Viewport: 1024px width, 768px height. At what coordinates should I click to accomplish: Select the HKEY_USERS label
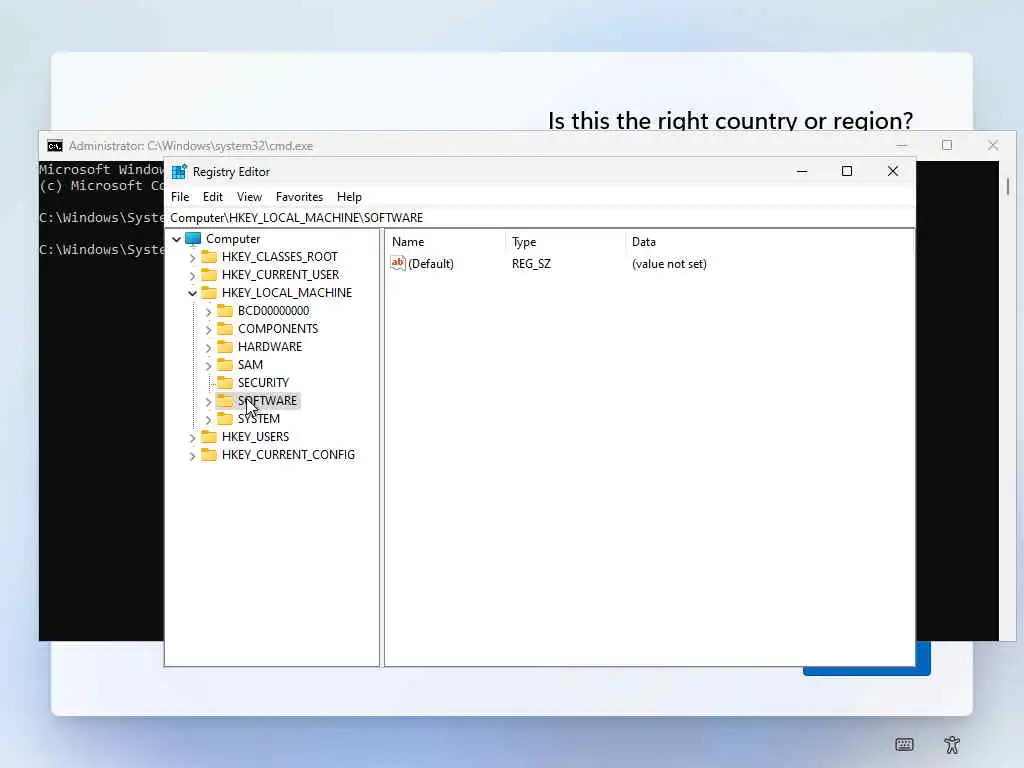pos(255,437)
